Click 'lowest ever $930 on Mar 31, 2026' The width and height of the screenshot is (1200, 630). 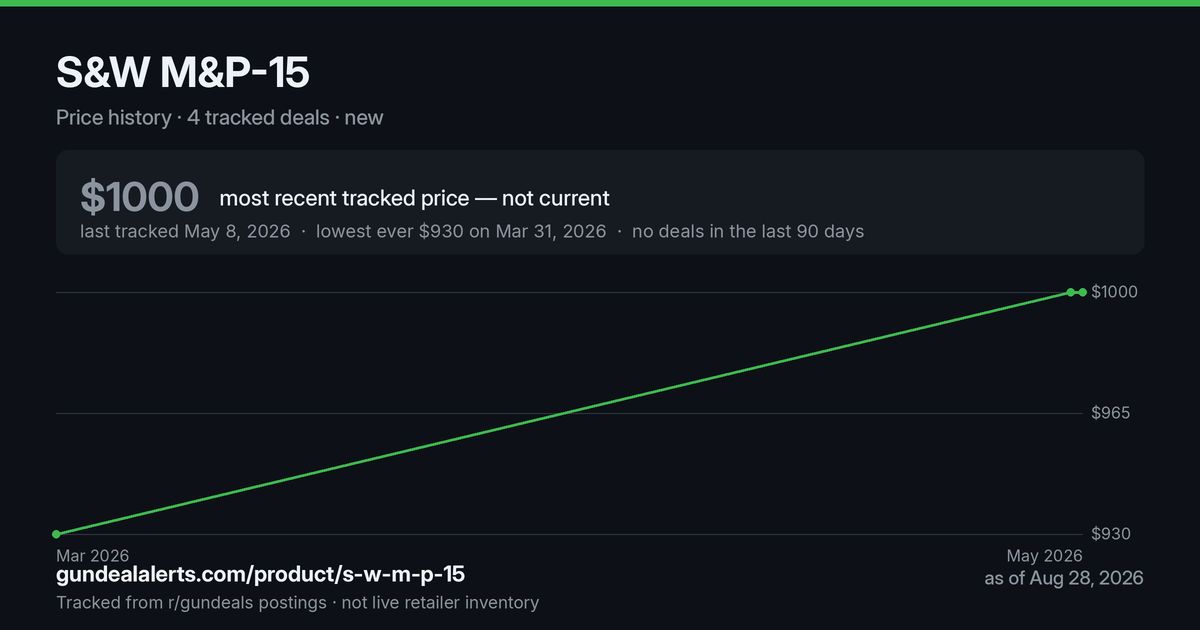pyautogui.click(x=461, y=231)
